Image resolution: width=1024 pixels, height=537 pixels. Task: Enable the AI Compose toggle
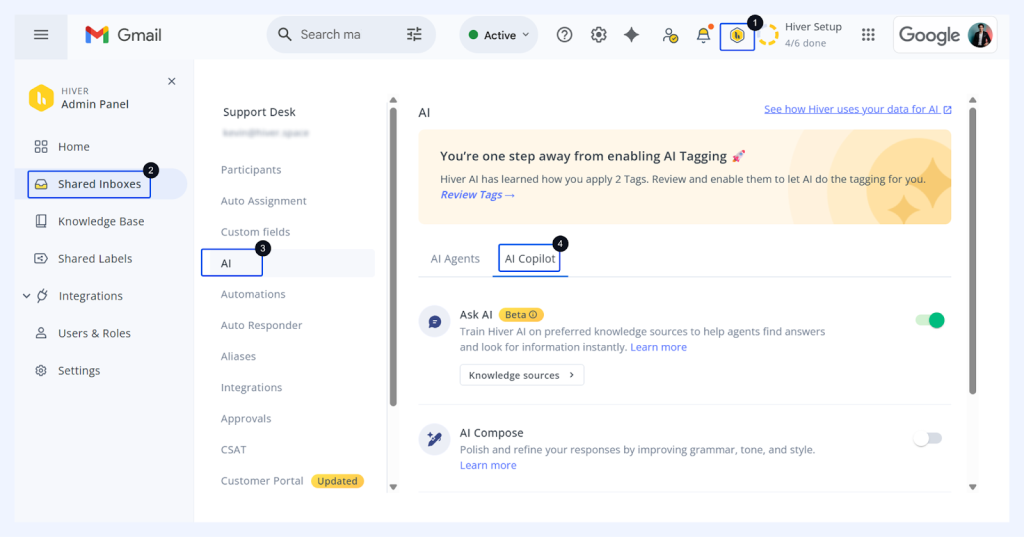928,438
